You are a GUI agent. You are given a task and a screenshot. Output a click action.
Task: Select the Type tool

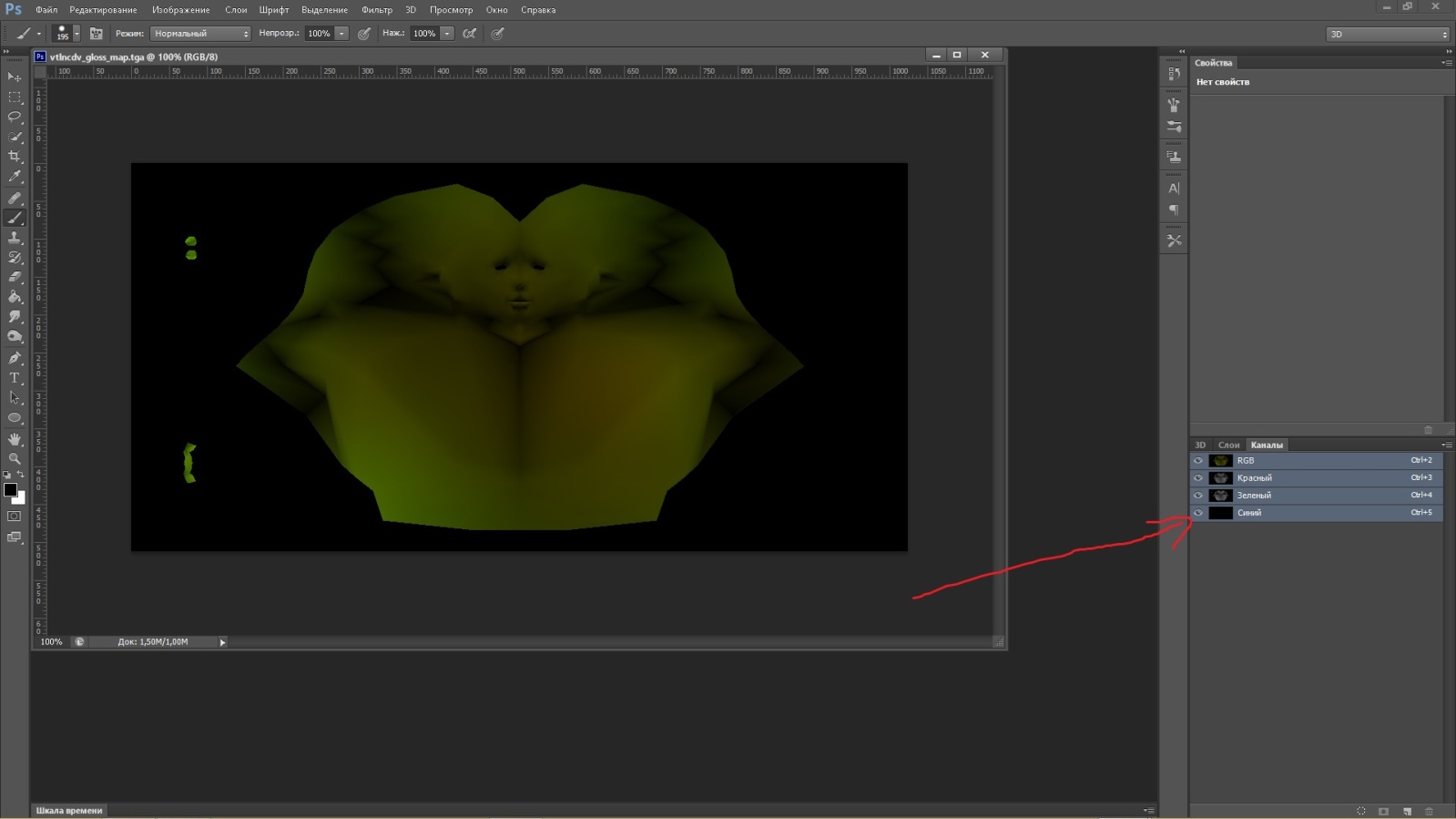point(15,378)
